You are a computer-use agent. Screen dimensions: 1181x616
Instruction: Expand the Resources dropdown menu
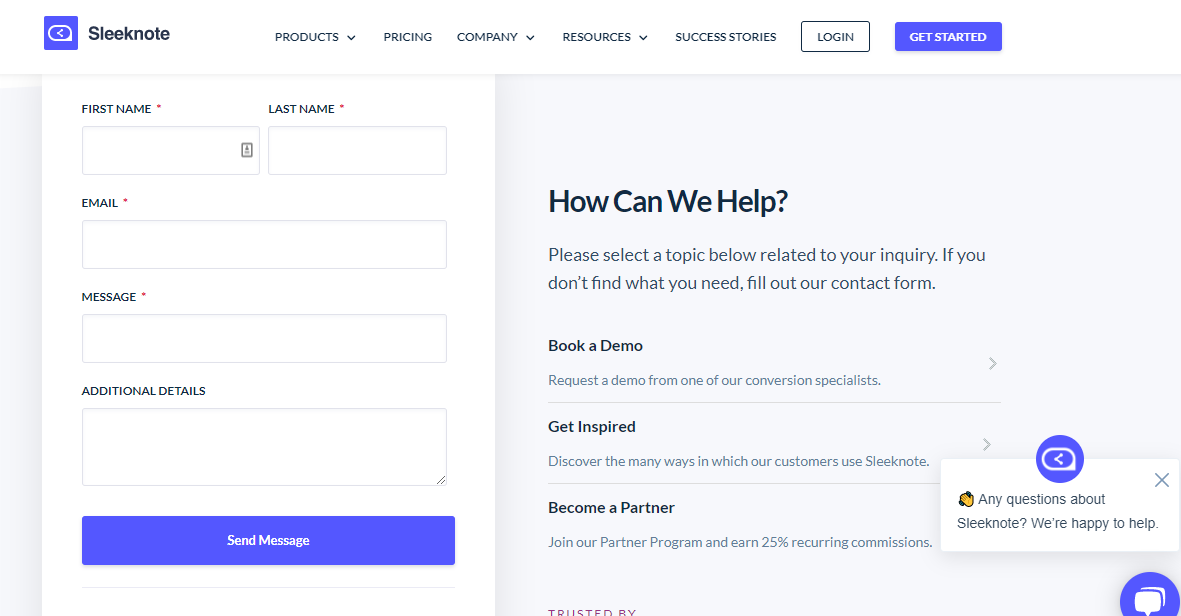605,37
